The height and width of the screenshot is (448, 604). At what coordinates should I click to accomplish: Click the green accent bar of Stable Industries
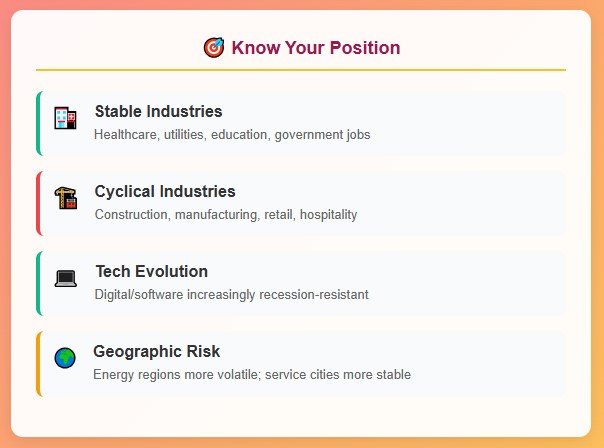(x=38, y=123)
